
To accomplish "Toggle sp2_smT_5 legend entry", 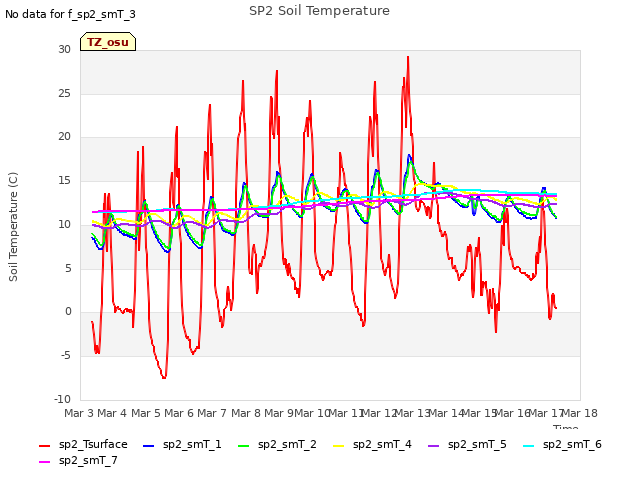I will click(x=467, y=444).
